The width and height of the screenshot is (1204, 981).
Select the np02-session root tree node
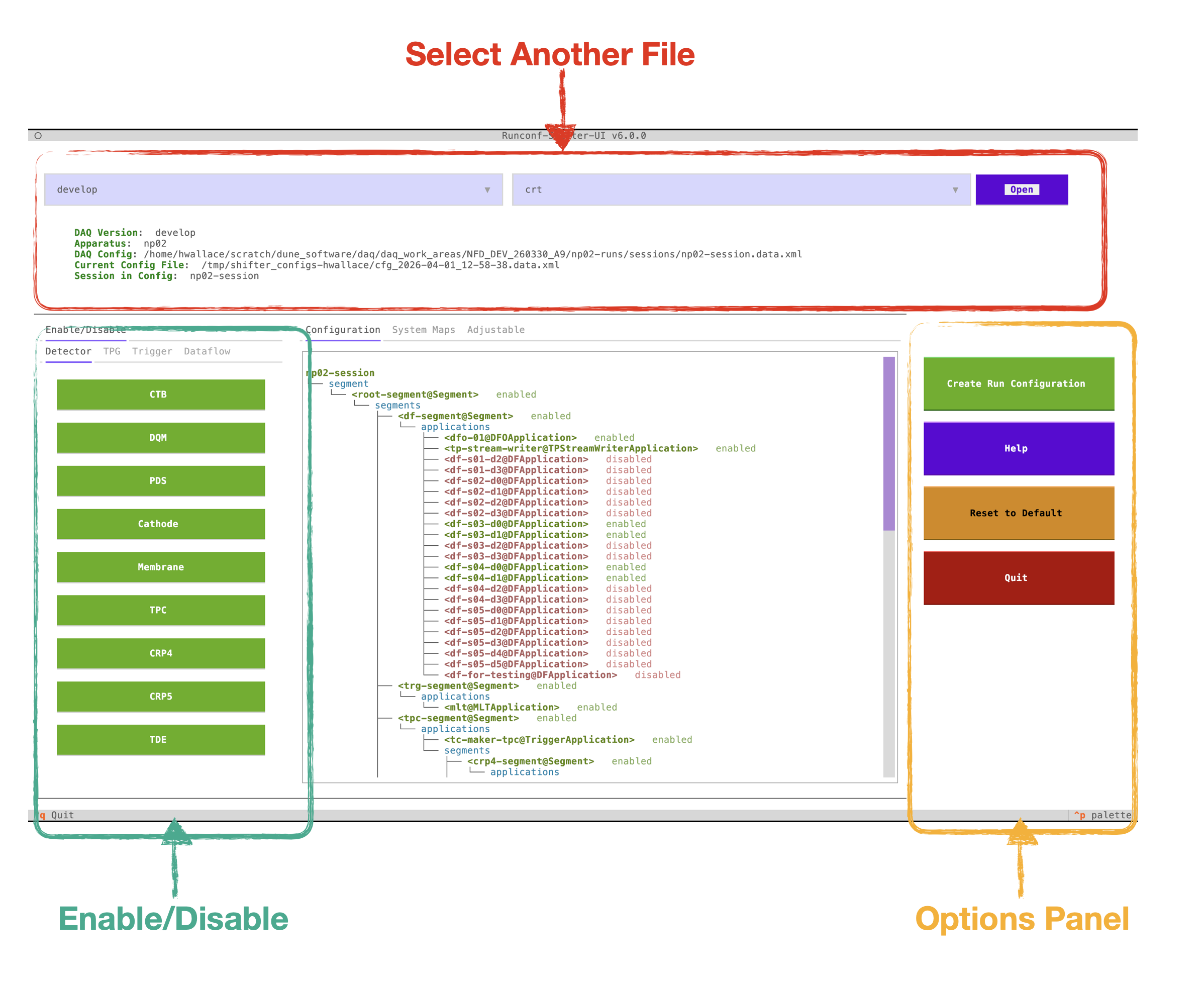coord(340,373)
